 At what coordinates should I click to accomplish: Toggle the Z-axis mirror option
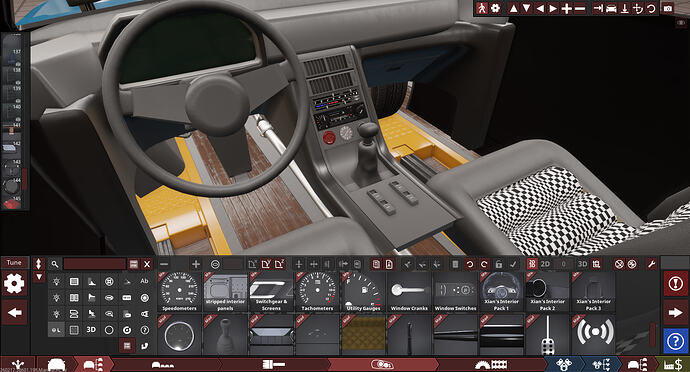280,264
